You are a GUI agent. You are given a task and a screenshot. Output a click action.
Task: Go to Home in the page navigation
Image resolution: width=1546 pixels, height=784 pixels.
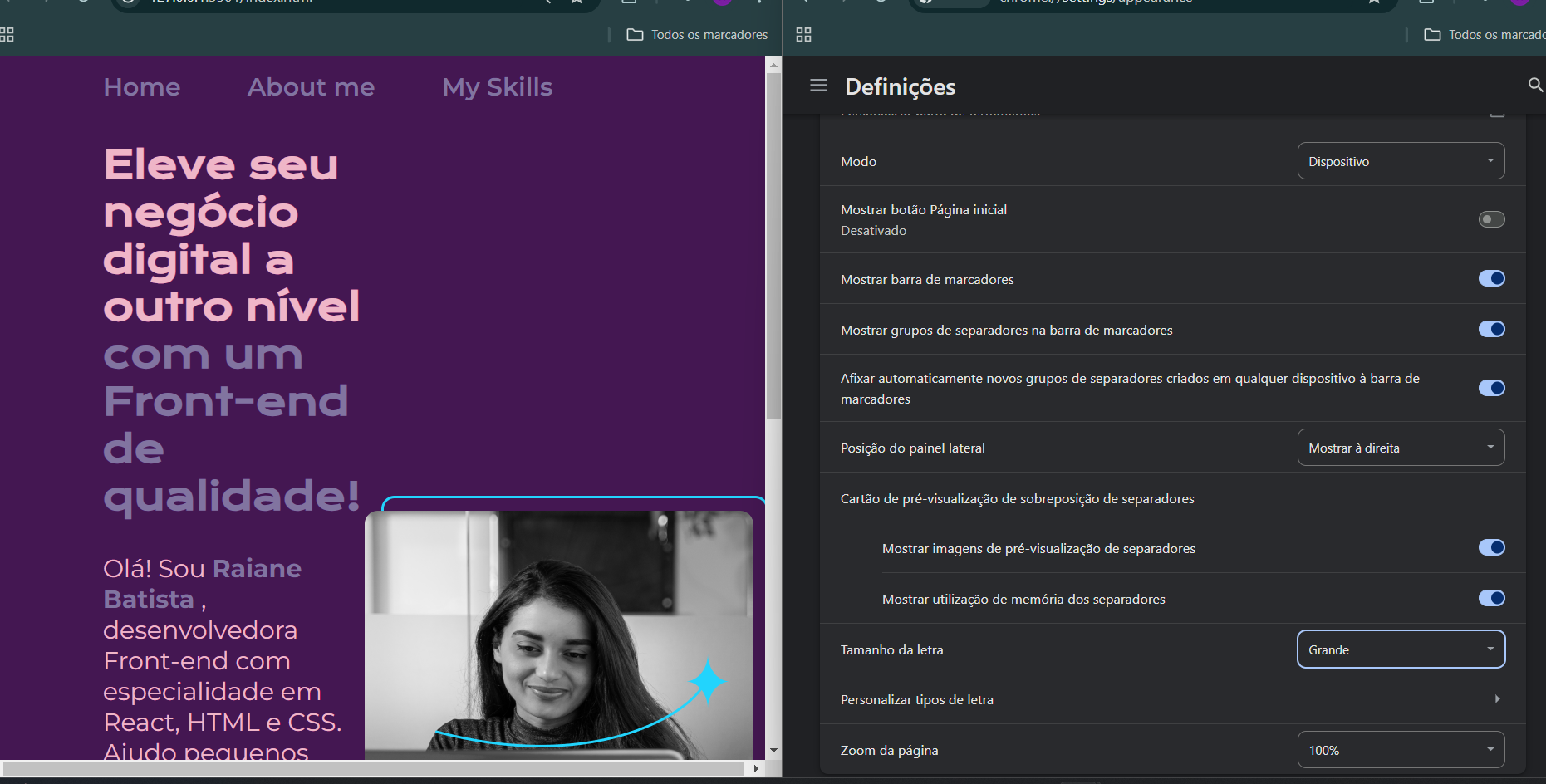tap(142, 87)
